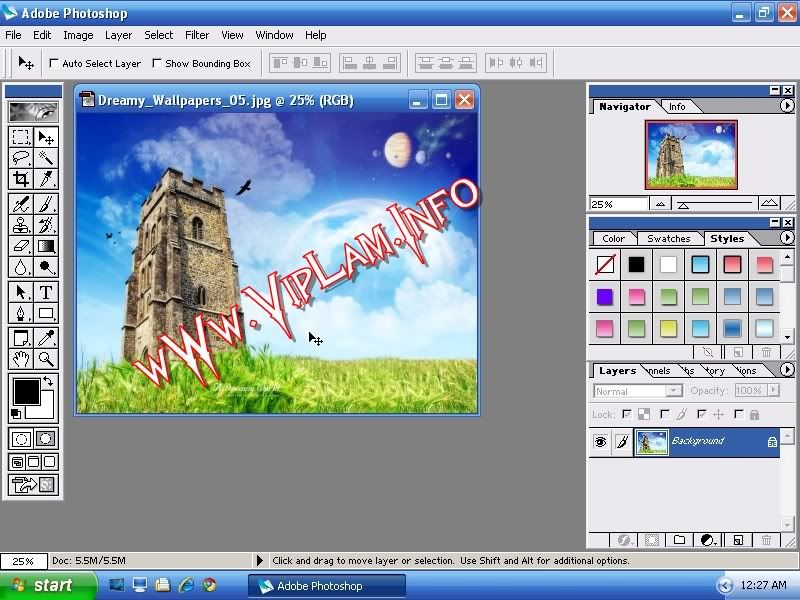Hide the Background layer using the eye icon
Viewport: 800px width, 600px height.
tap(601, 442)
